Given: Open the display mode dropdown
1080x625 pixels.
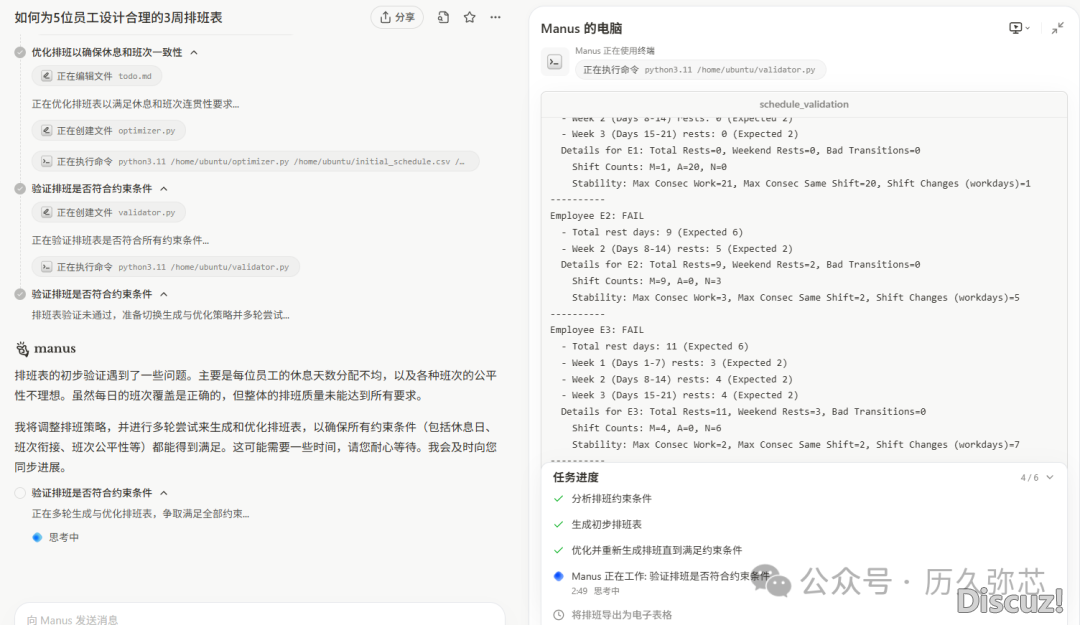Looking at the screenshot, I should (x=1019, y=28).
